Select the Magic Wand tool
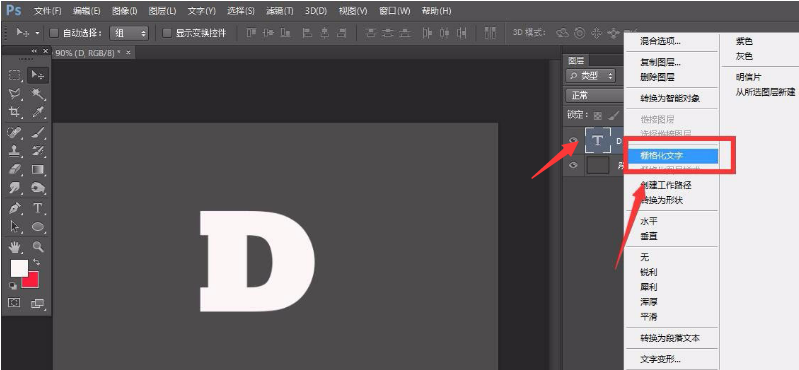 tap(38, 94)
